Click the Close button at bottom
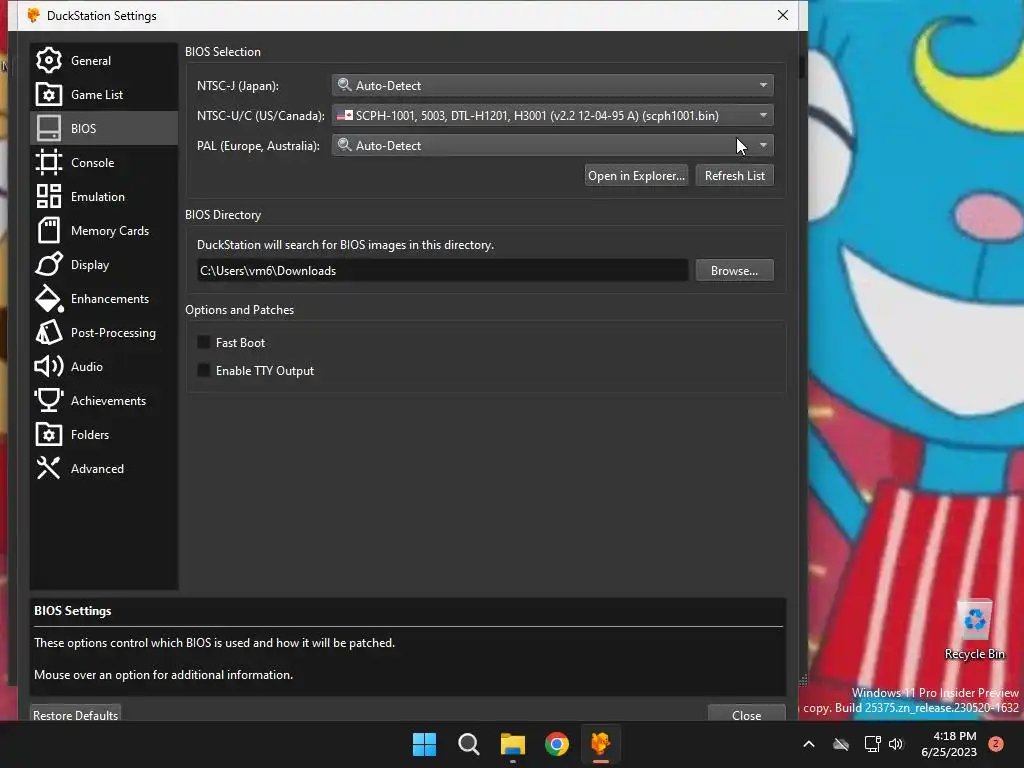 click(x=746, y=714)
